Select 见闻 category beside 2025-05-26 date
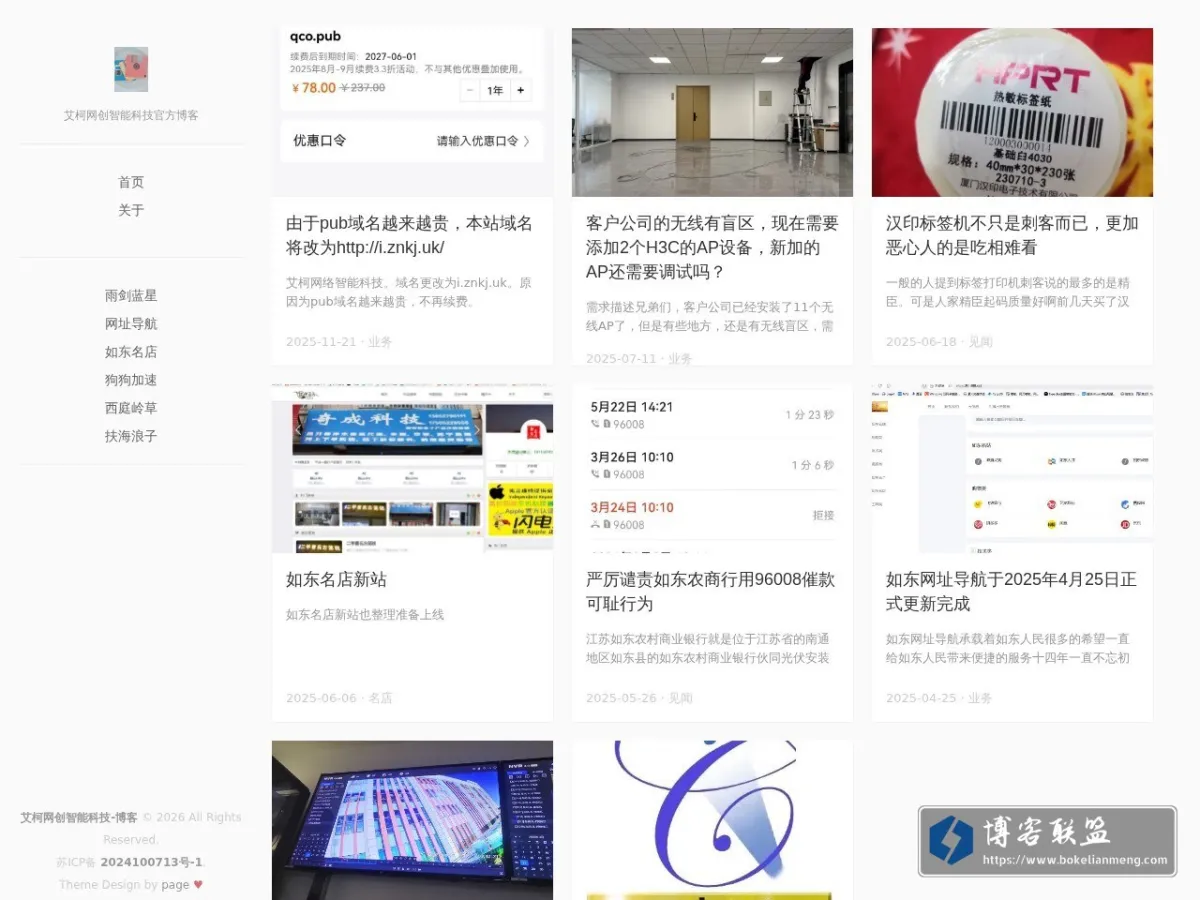Image resolution: width=1200 pixels, height=900 pixels. (680, 698)
